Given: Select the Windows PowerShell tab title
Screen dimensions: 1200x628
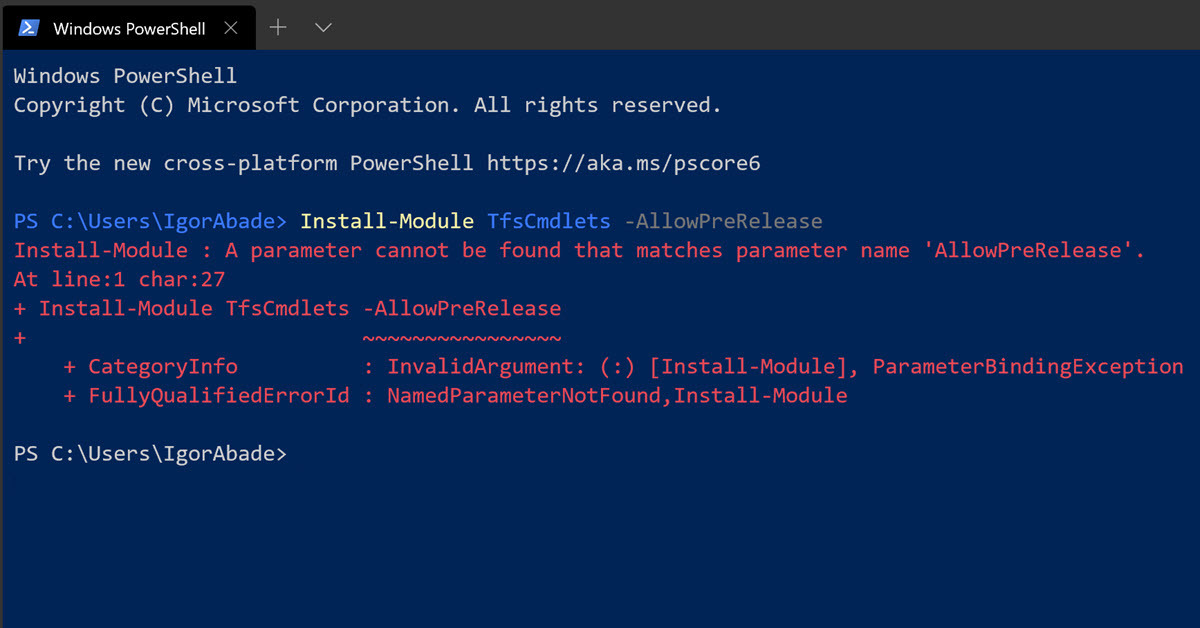Looking at the screenshot, I should click(129, 28).
